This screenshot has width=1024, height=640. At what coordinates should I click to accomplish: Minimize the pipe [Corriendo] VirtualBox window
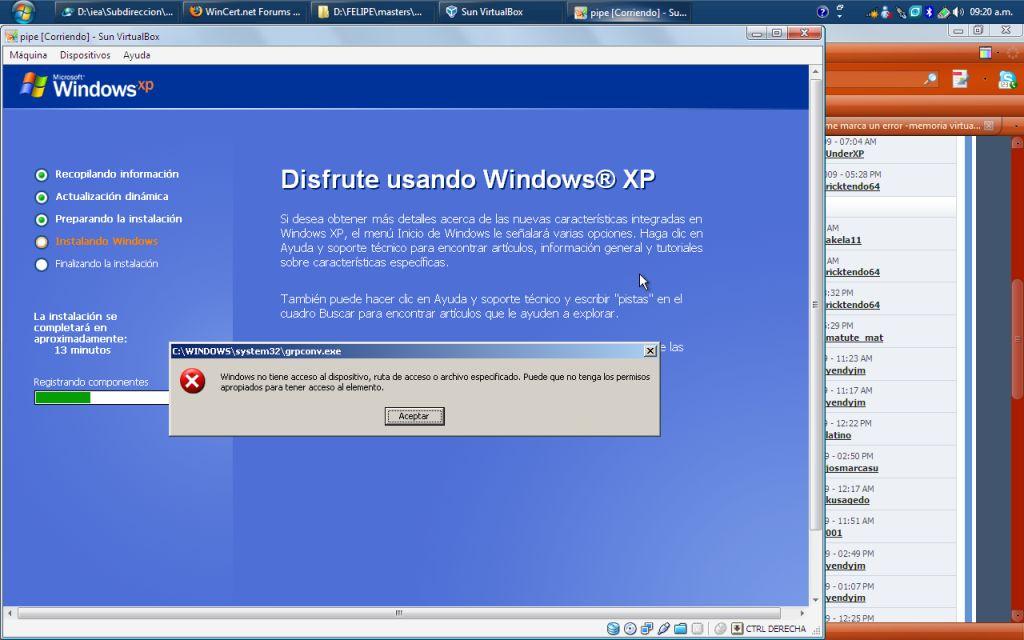757,33
